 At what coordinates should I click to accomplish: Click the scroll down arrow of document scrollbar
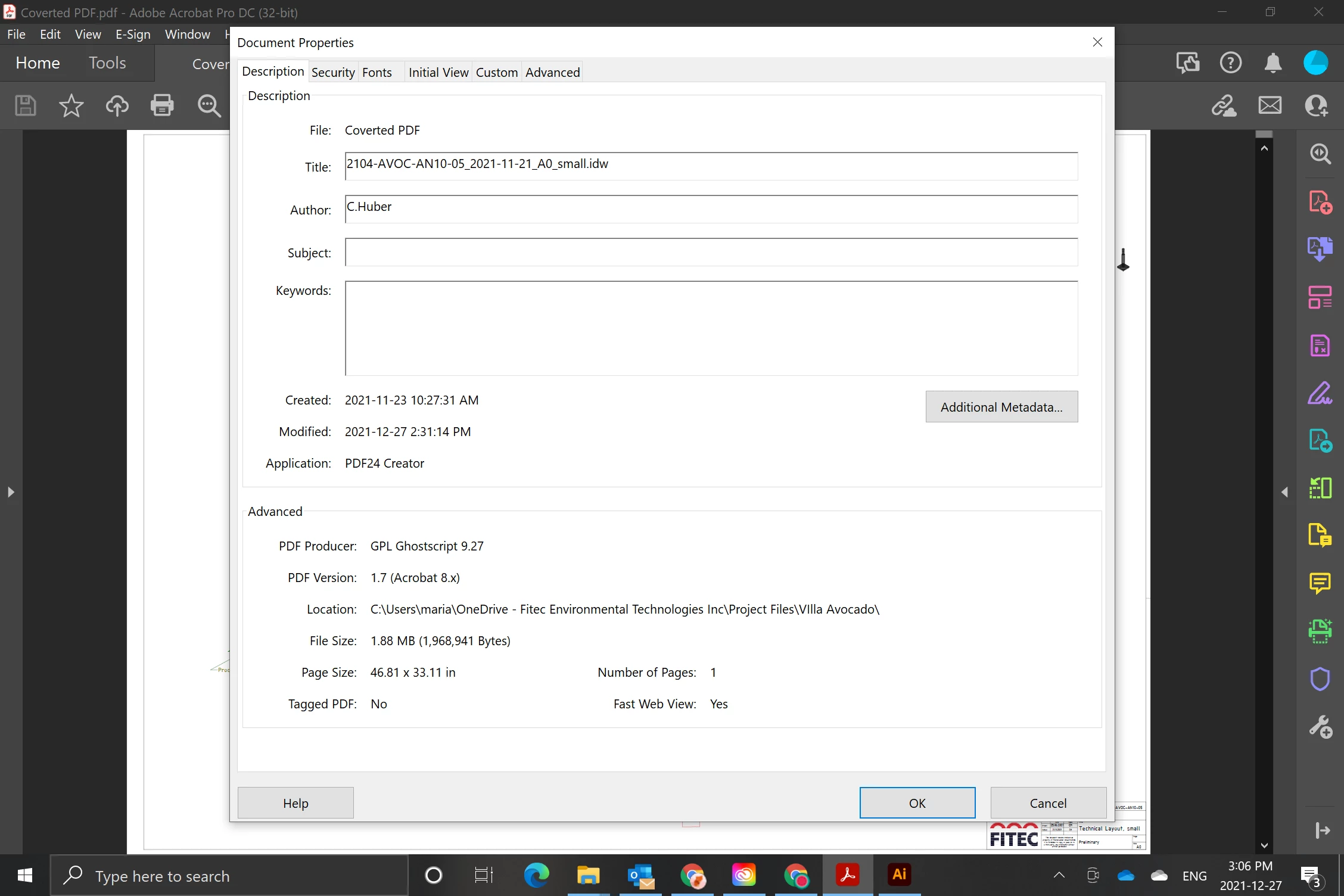click(x=1264, y=845)
